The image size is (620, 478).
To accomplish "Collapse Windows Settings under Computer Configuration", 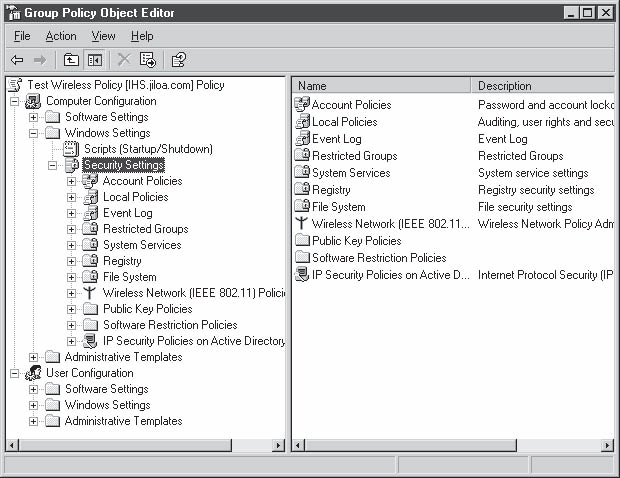I will pyautogui.click(x=34, y=133).
